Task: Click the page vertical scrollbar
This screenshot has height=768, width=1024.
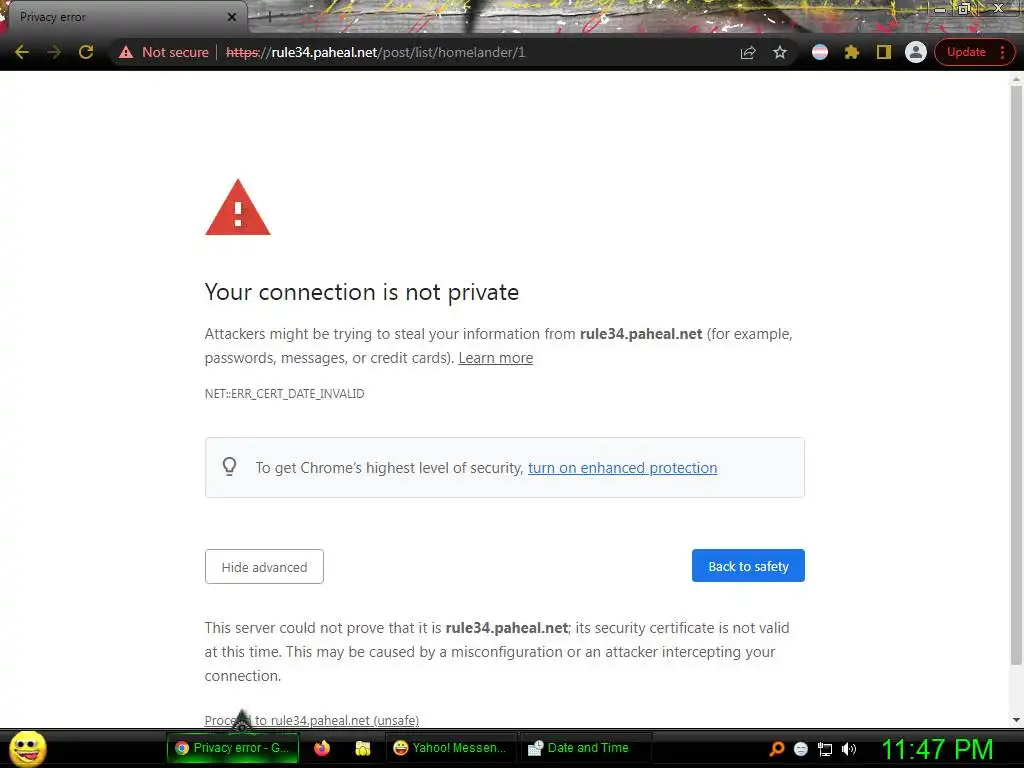Action: [x=1016, y=376]
